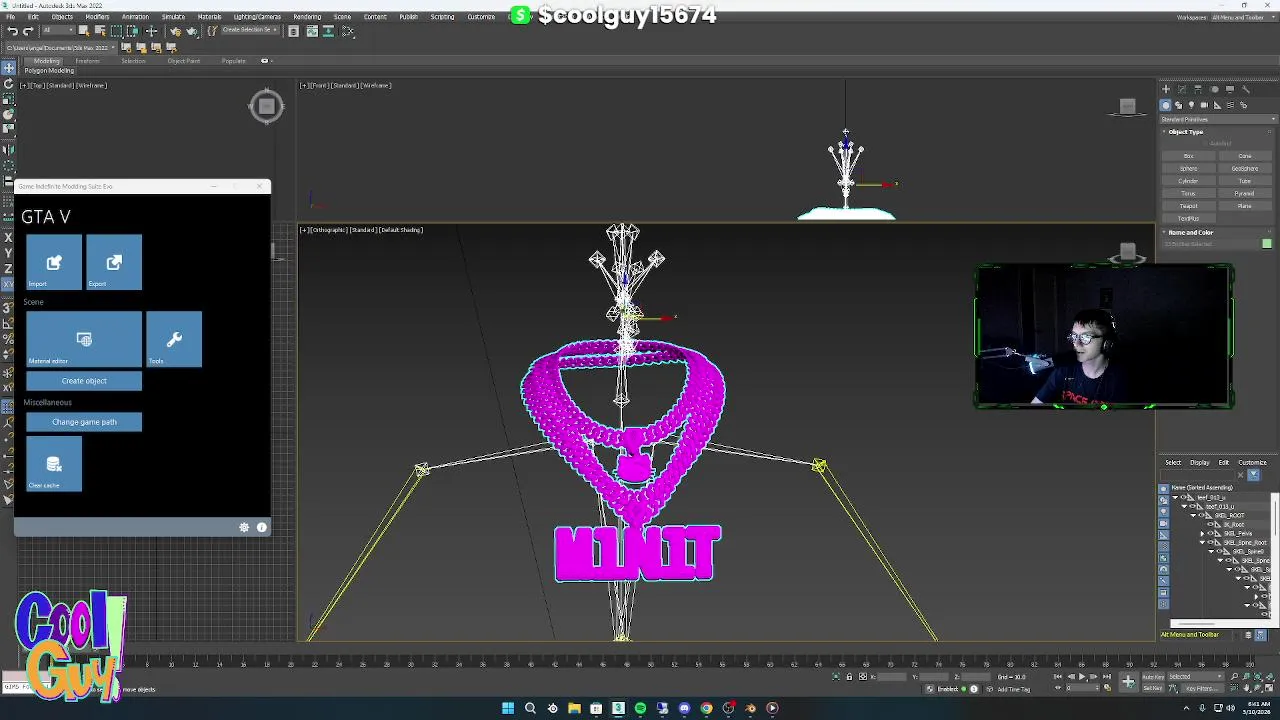Click the Box primitive button
1280x720 pixels.
[1188, 156]
